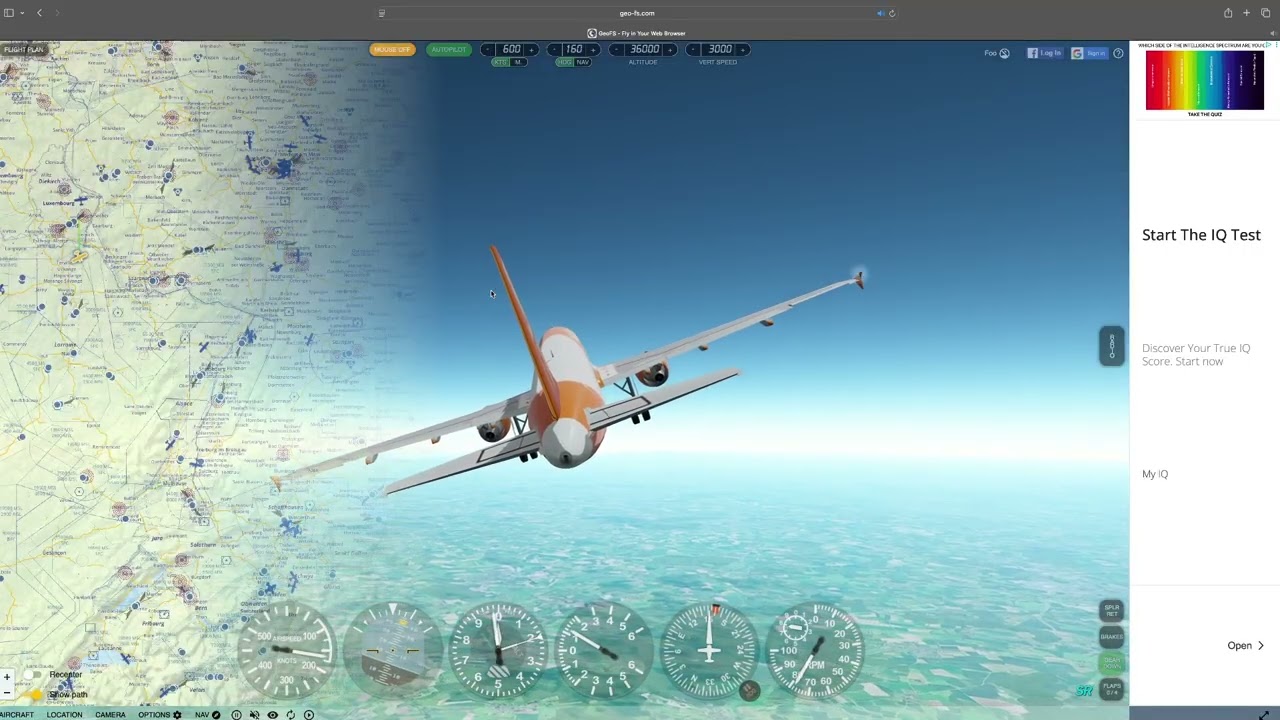1280x720 pixels.
Task: Click the airspeed indicator gauge
Action: tap(287, 651)
